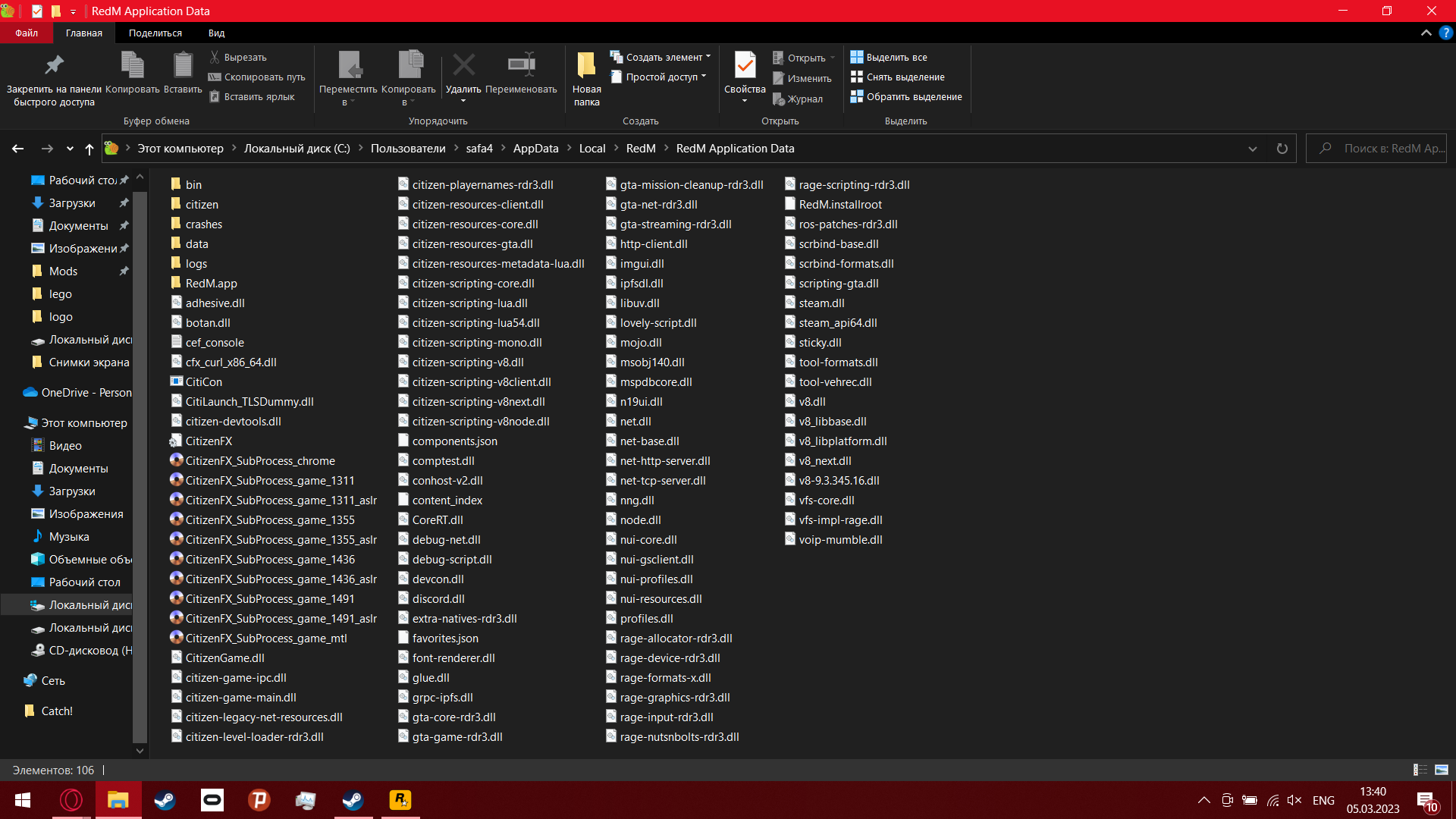Click AppData in the address breadcrumb
Screen dimensions: 1456x819
pyautogui.click(x=535, y=149)
